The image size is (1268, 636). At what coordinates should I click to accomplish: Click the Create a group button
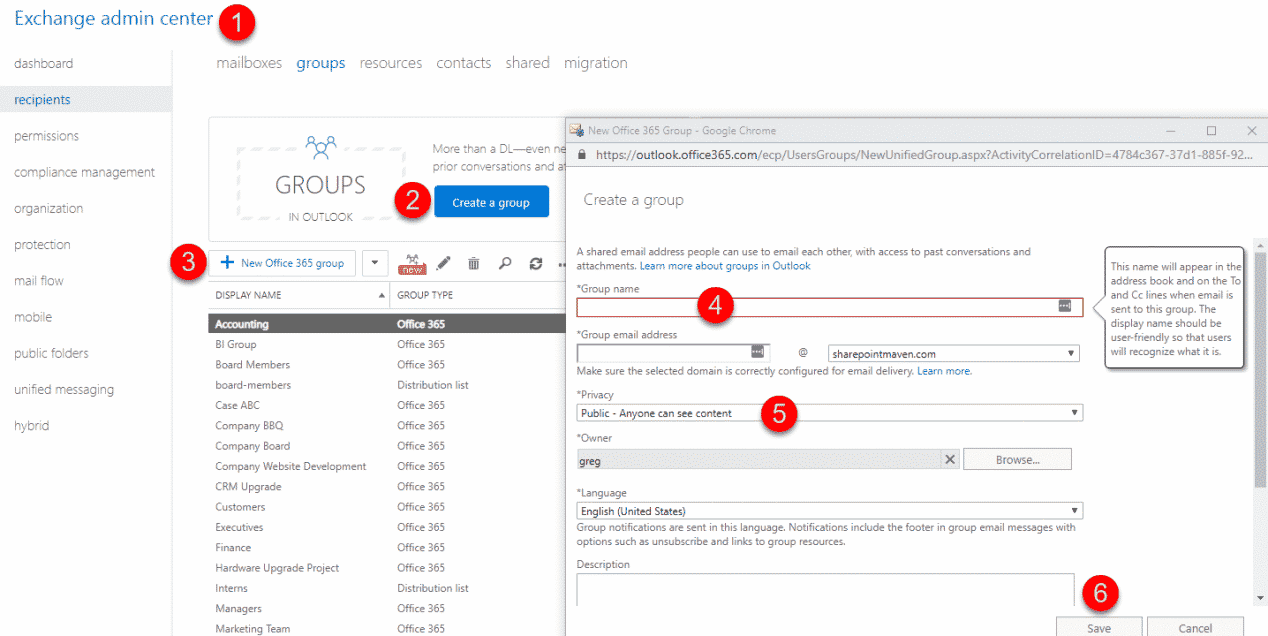click(491, 201)
